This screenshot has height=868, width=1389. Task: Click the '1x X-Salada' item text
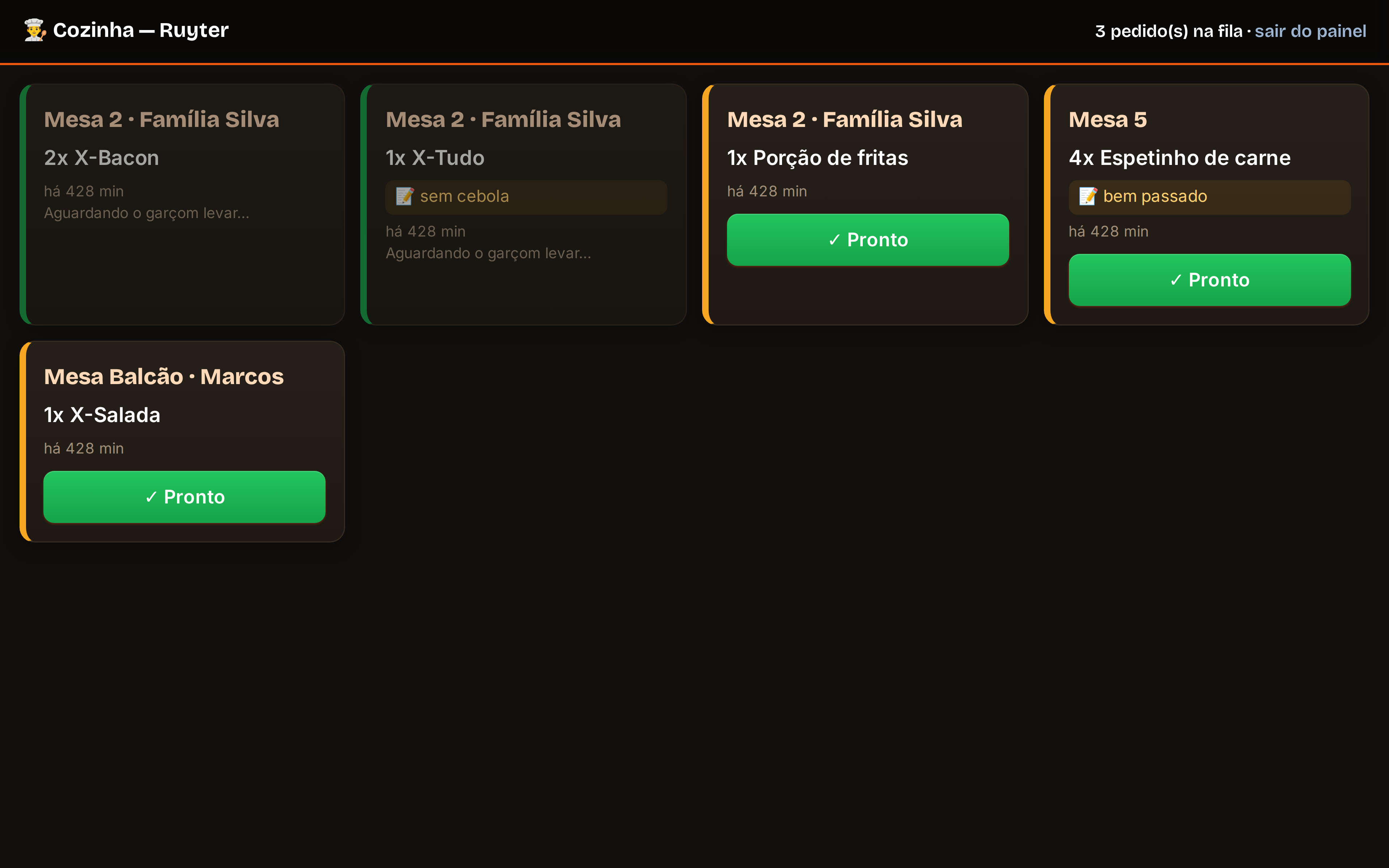click(102, 415)
